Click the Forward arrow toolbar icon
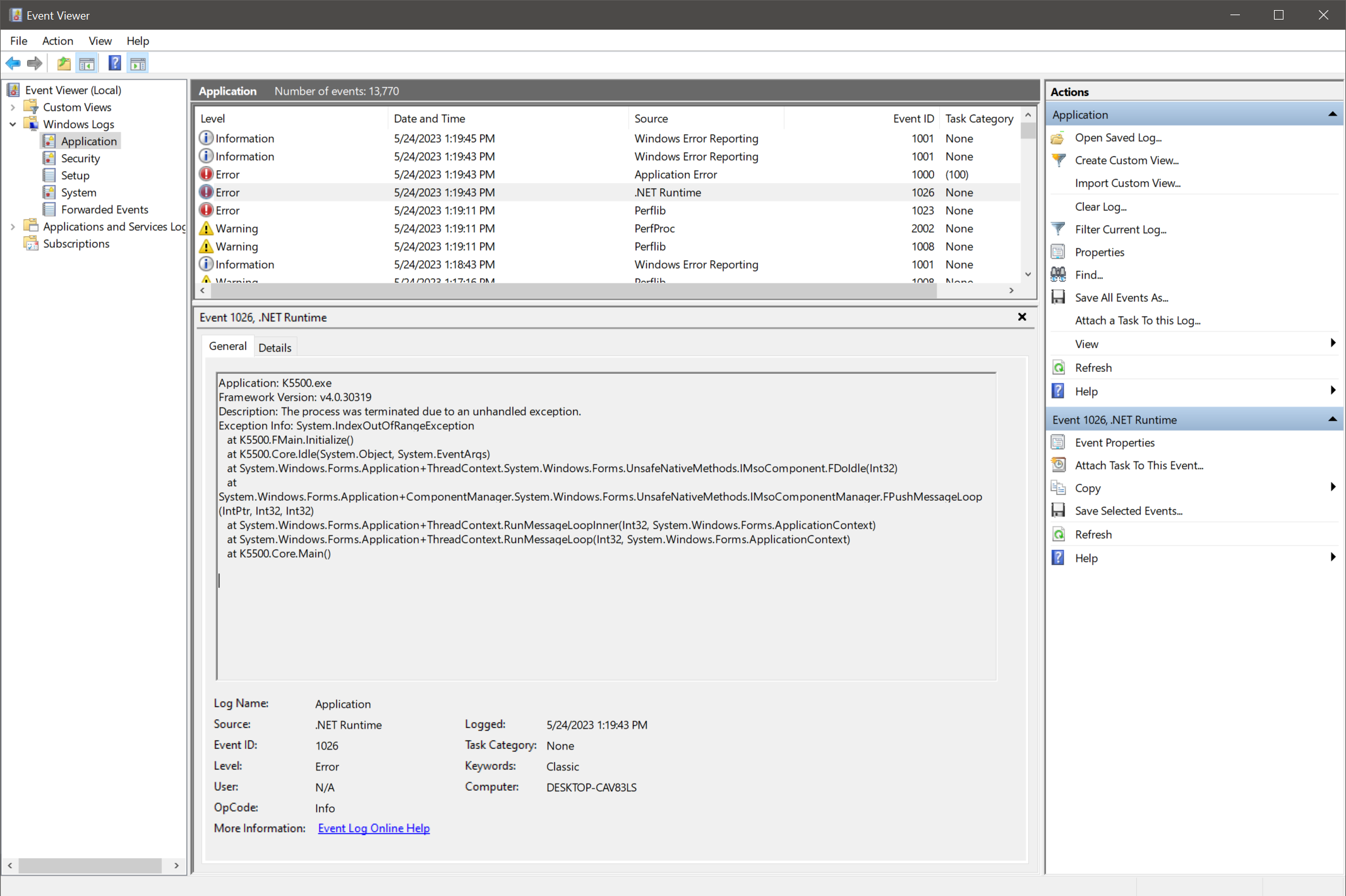 (35, 63)
